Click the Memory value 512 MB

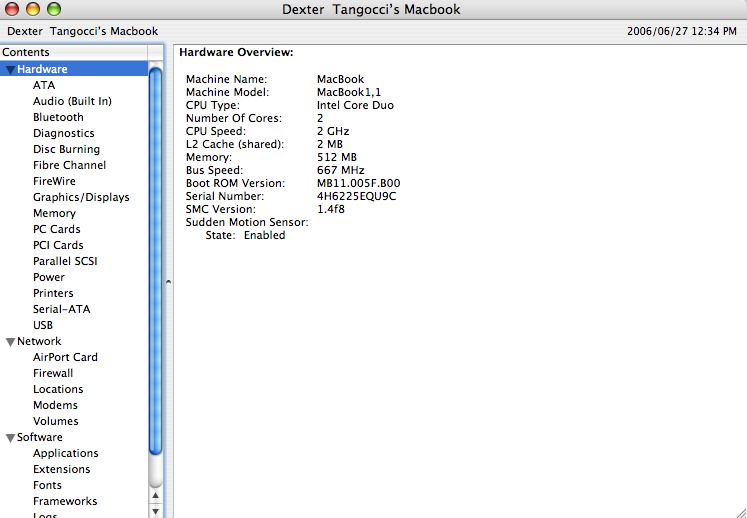click(x=337, y=157)
